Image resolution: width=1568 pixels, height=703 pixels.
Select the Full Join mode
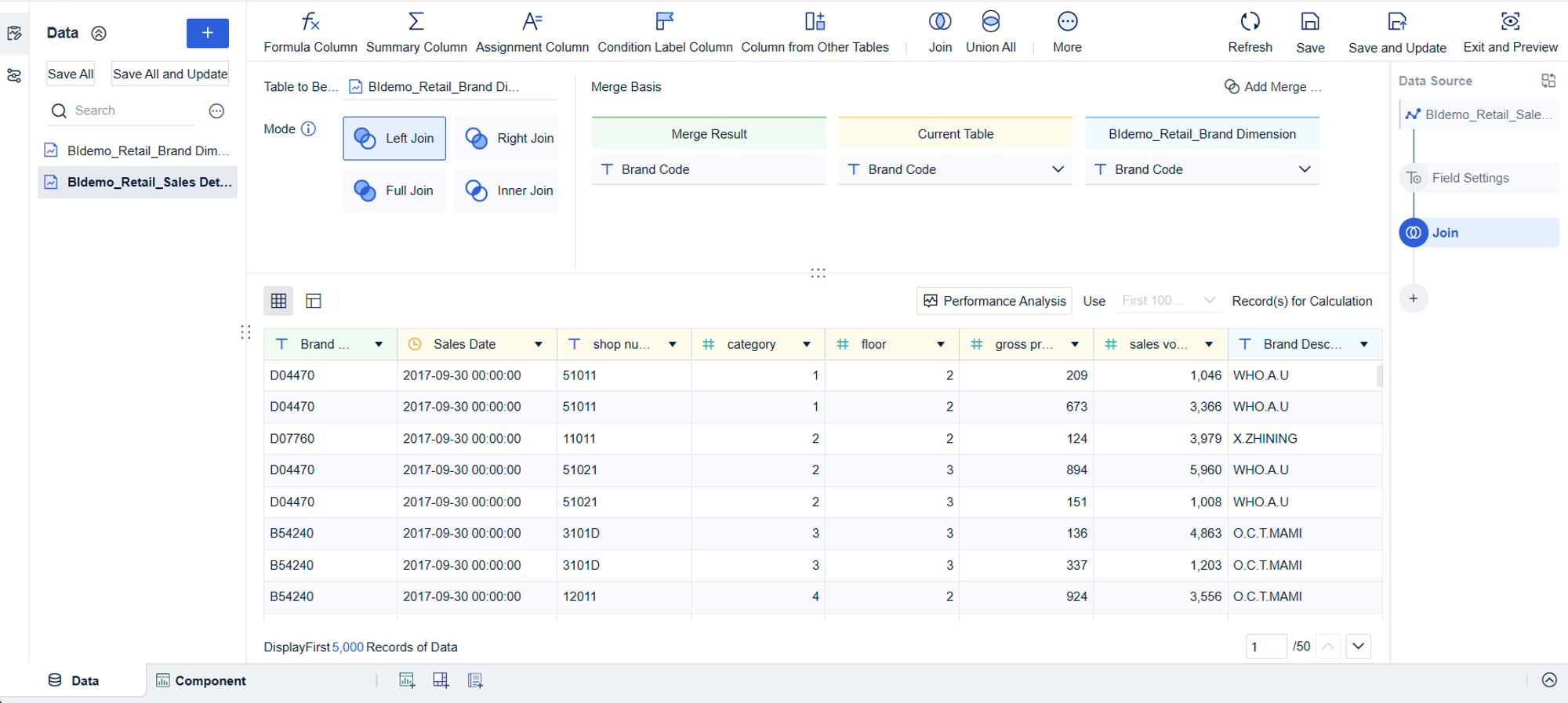(x=394, y=190)
